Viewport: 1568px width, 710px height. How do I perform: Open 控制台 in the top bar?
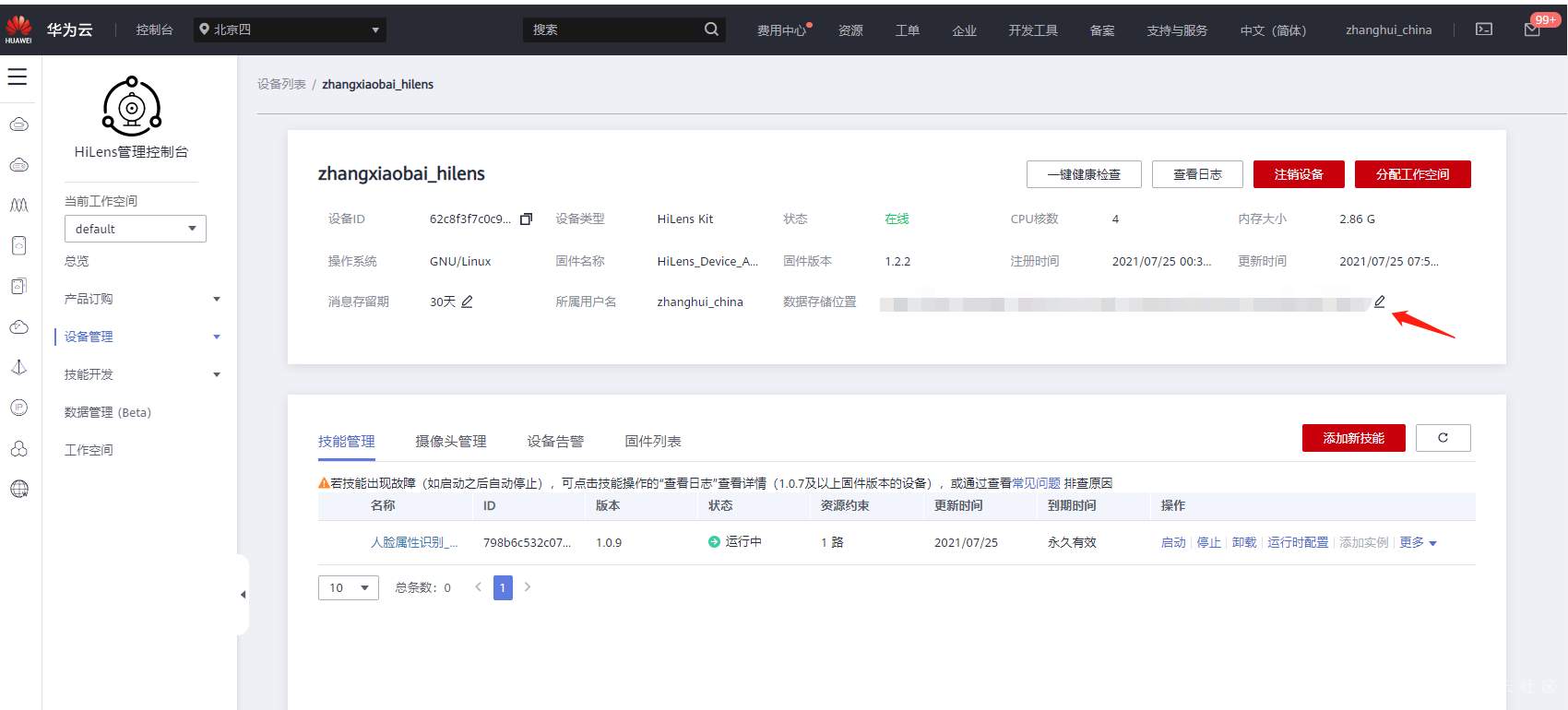click(155, 30)
